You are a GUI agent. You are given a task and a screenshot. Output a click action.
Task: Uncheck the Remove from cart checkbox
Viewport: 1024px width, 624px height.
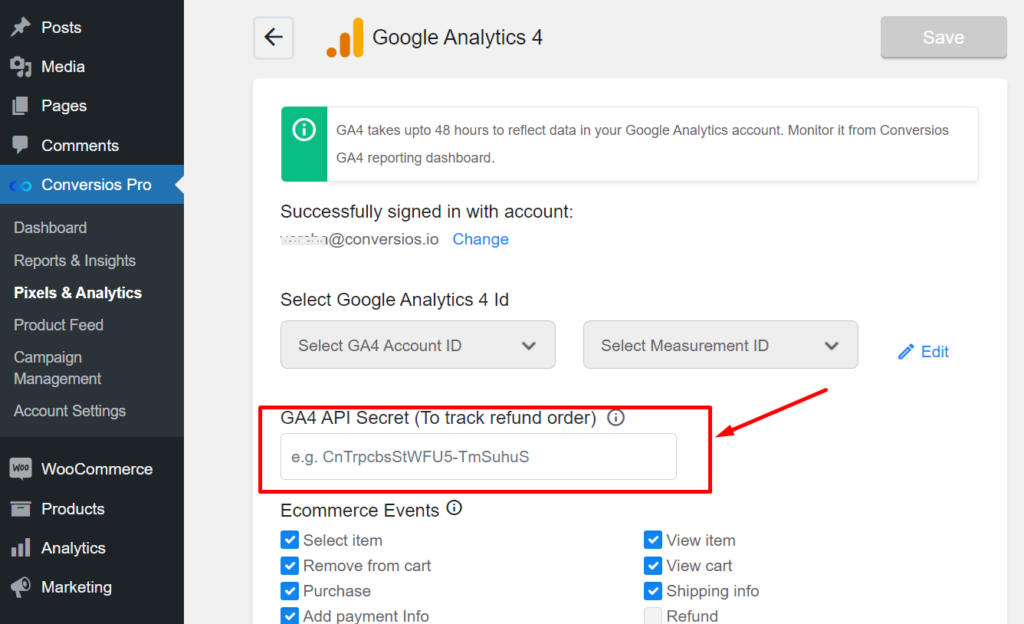pos(289,565)
